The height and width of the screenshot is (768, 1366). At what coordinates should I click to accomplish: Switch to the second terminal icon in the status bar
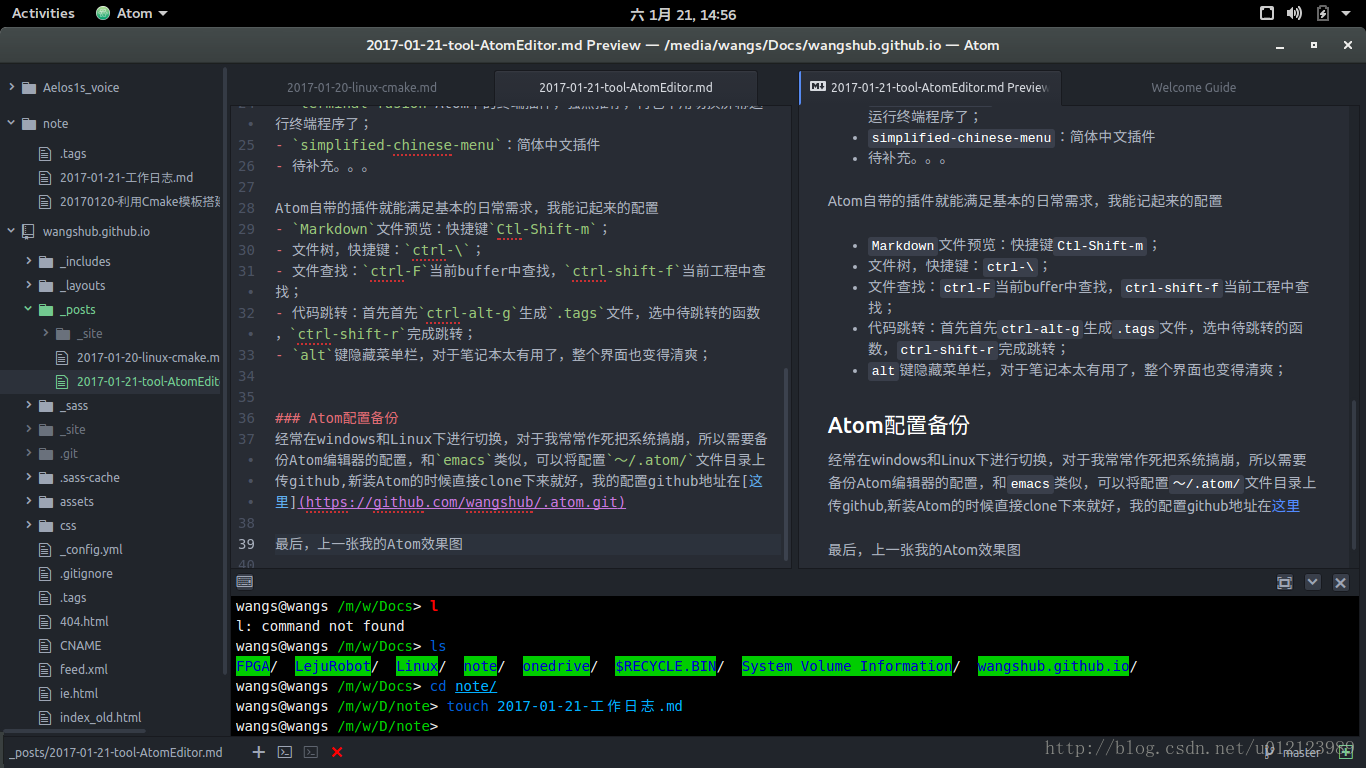(311, 752)
